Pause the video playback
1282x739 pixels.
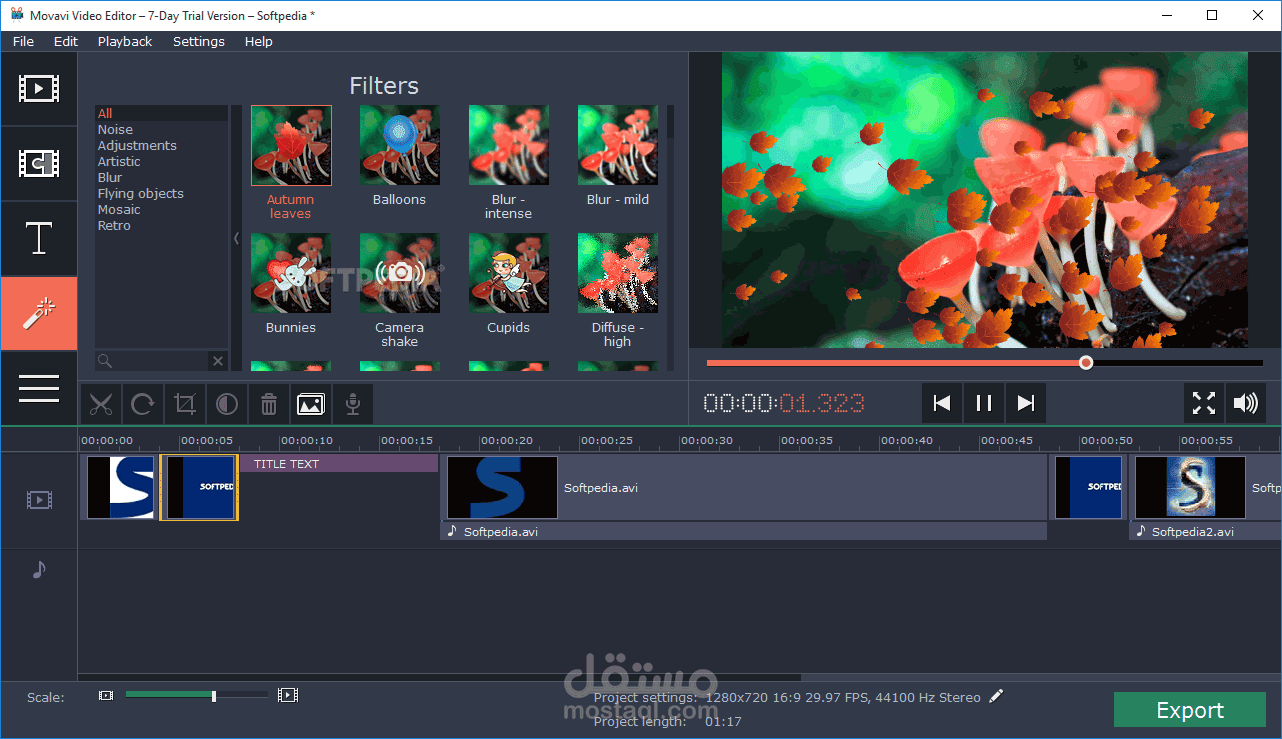[x=984, y=403]
